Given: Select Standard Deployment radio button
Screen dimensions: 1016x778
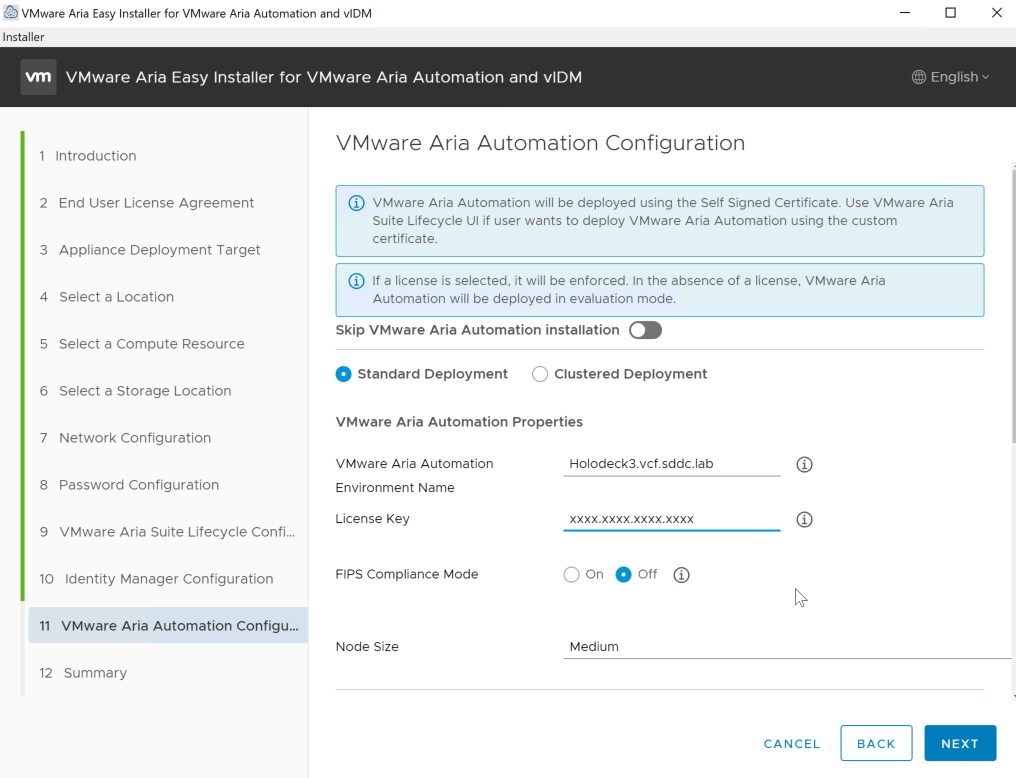Looking at the screenshot, I should [343, 374].
